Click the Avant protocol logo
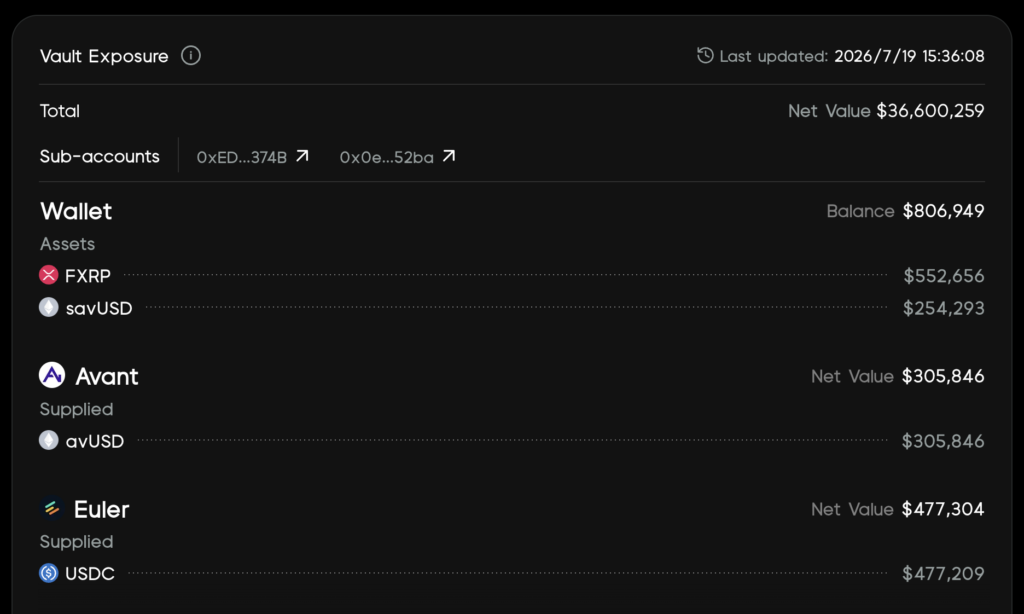The image size is (1024, 614). pos(52,375)
